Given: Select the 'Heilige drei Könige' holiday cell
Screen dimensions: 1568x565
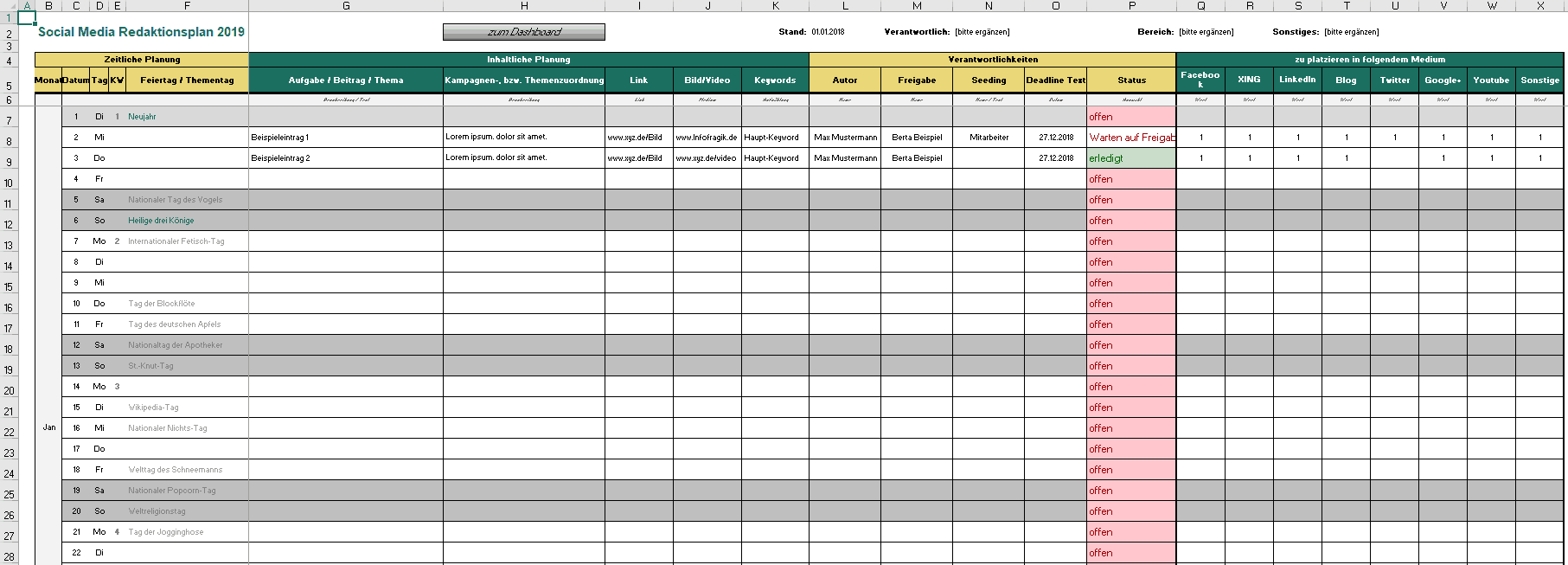Looking at the screenshot, I should click(187, 221).
